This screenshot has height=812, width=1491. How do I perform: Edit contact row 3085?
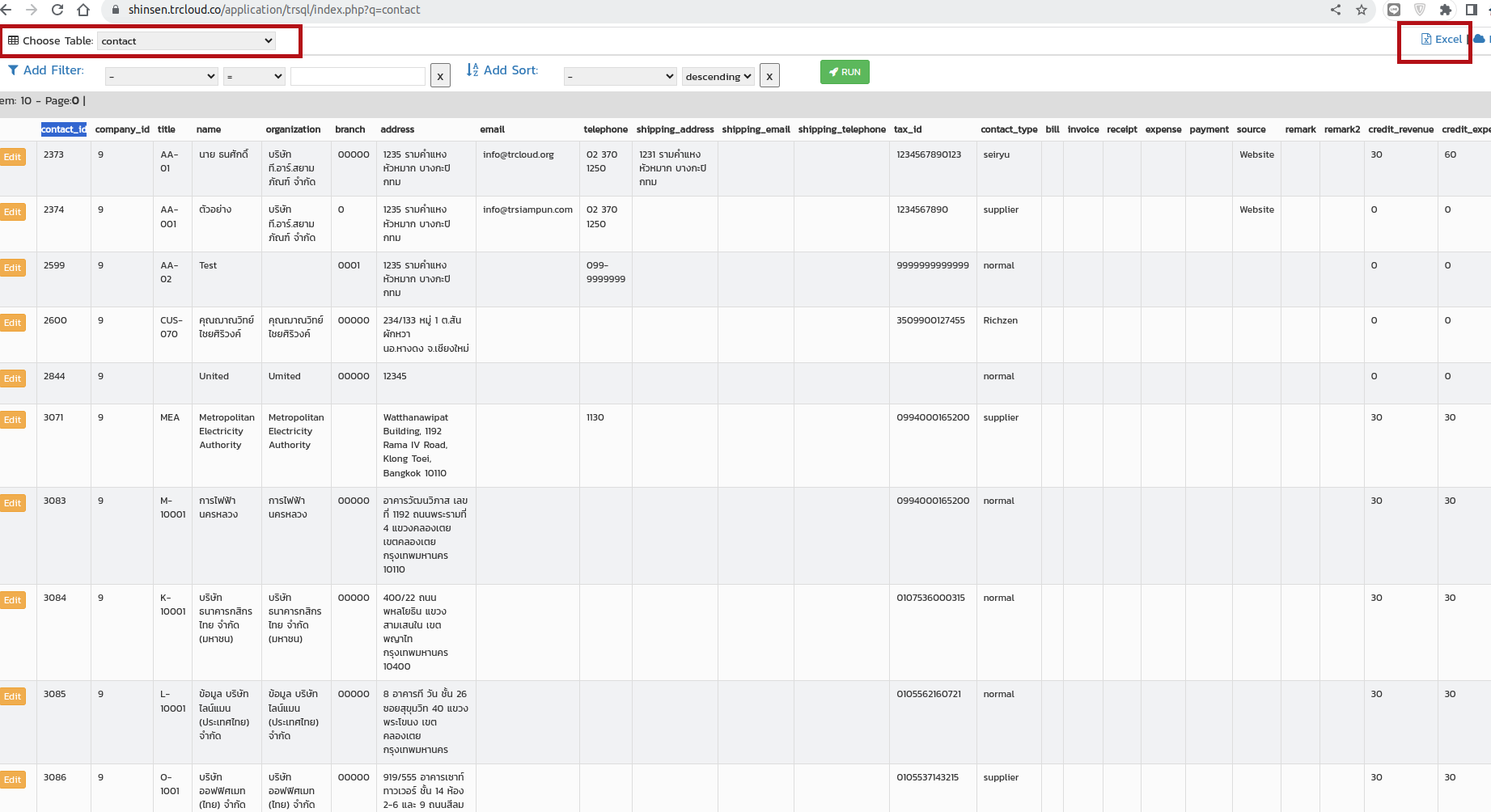[12, 696]
